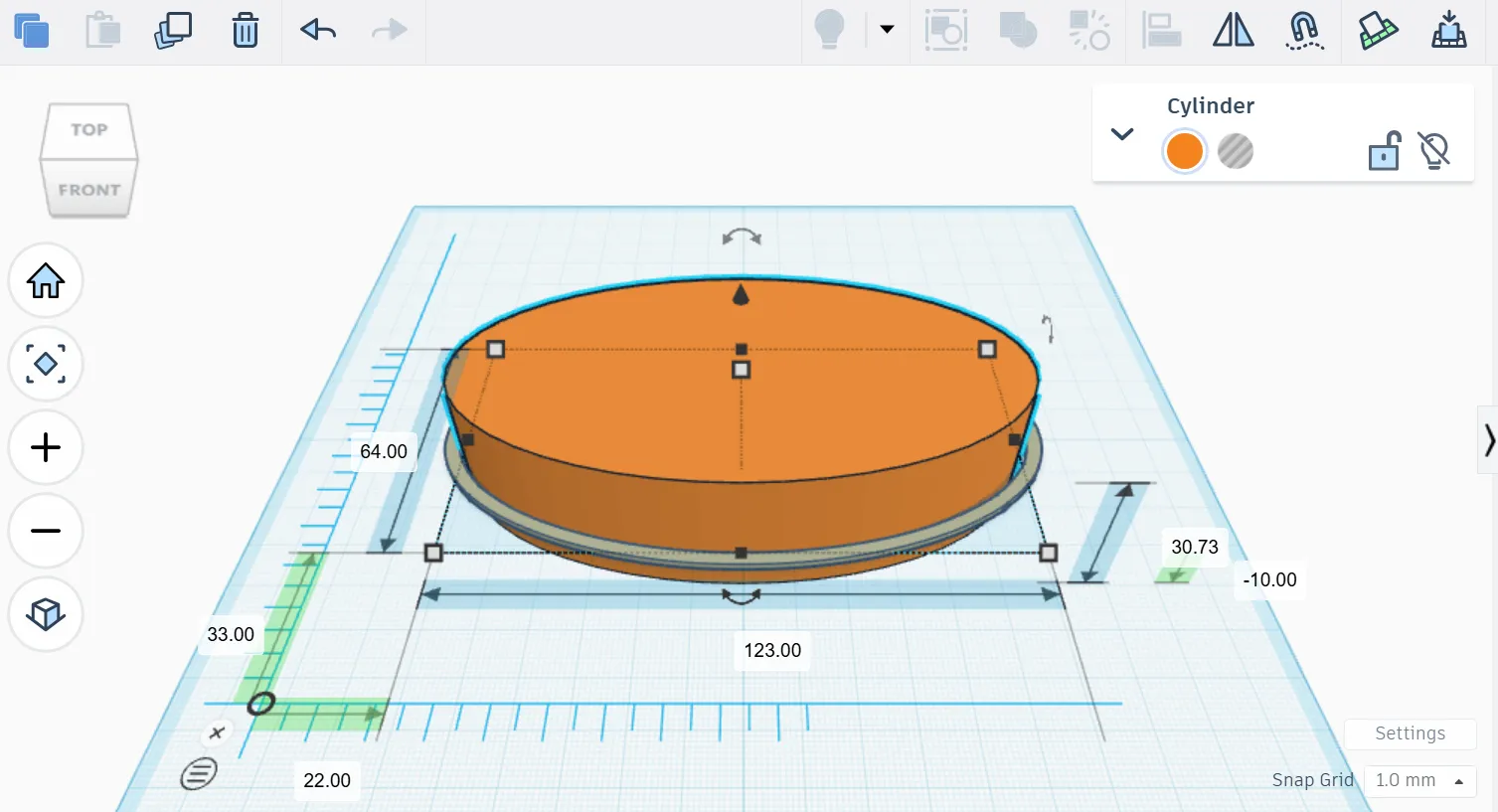Select the Hole striped swatch option
Viewport: 1498px width, 812px height.
(1236, 151)
